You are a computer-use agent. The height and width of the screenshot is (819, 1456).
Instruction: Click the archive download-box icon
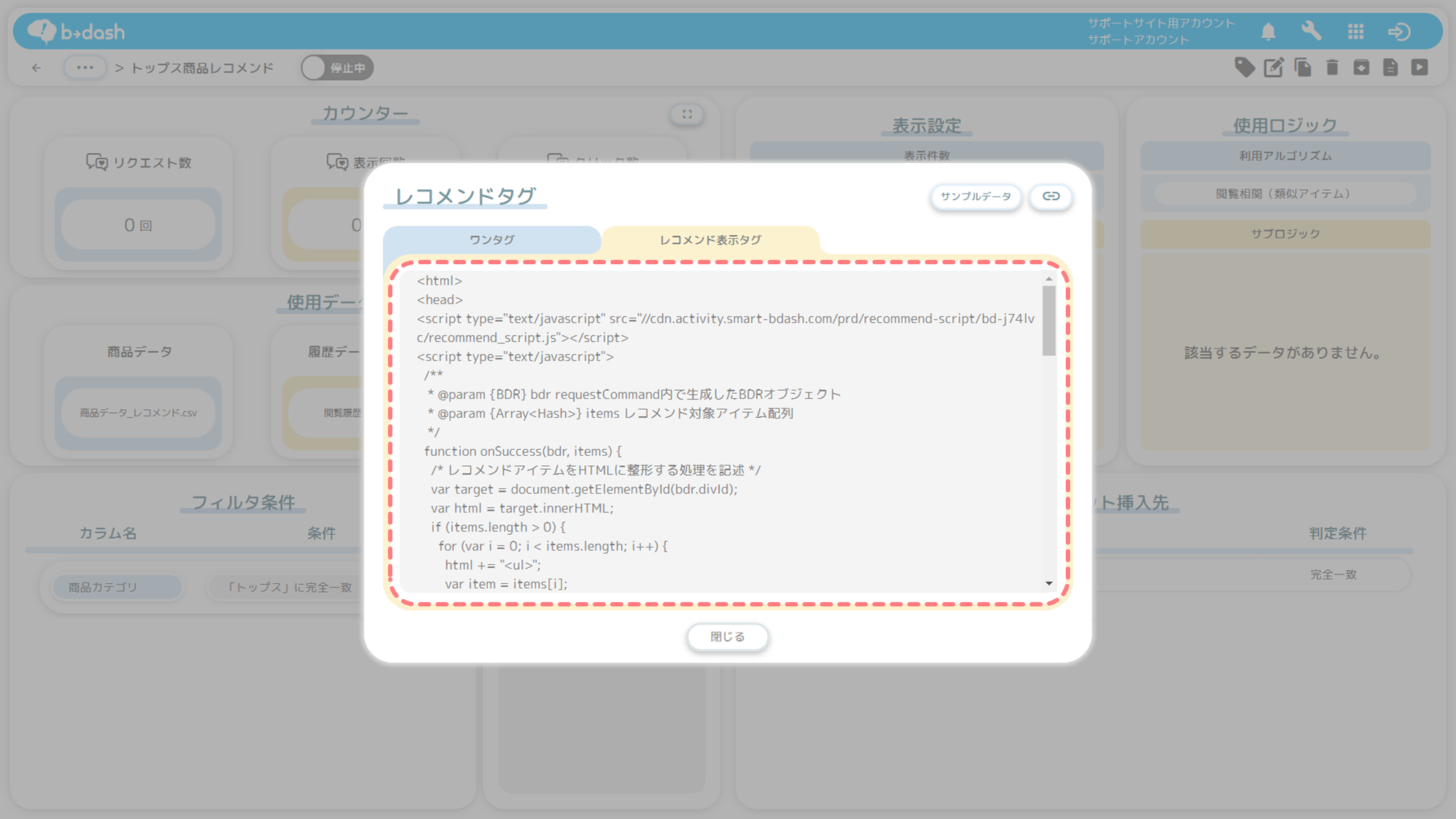point(1361,68)
